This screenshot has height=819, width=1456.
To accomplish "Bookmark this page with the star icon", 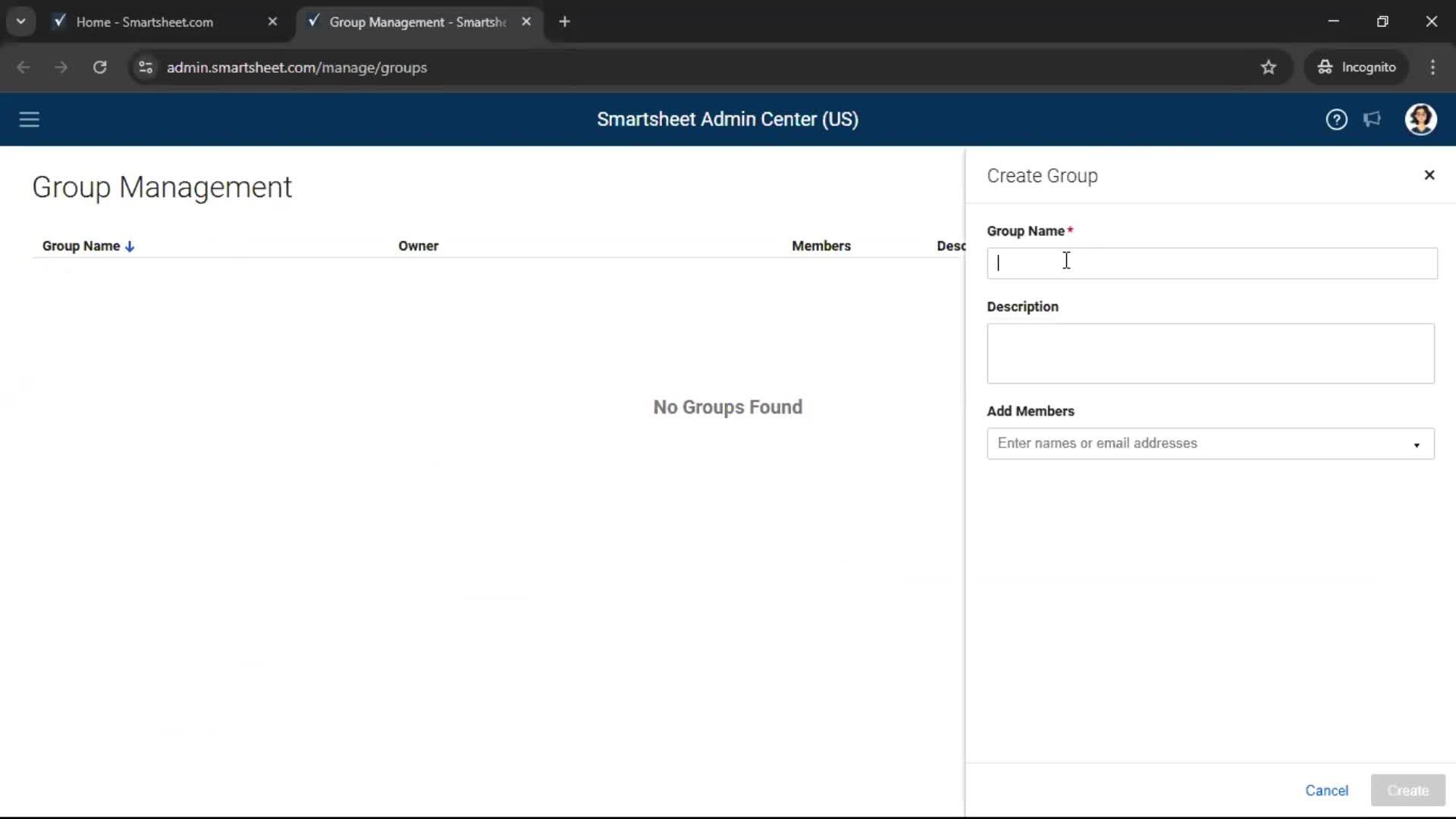I will point(1269,67).
